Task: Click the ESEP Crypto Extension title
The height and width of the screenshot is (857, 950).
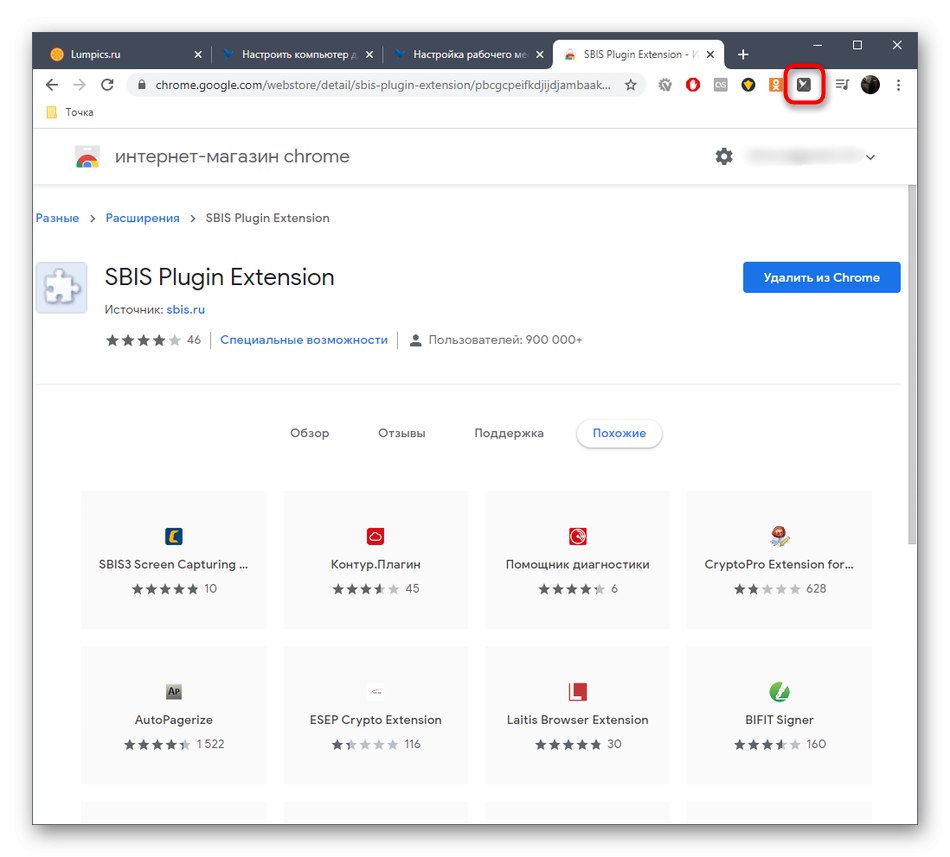Action: [376, 720]
